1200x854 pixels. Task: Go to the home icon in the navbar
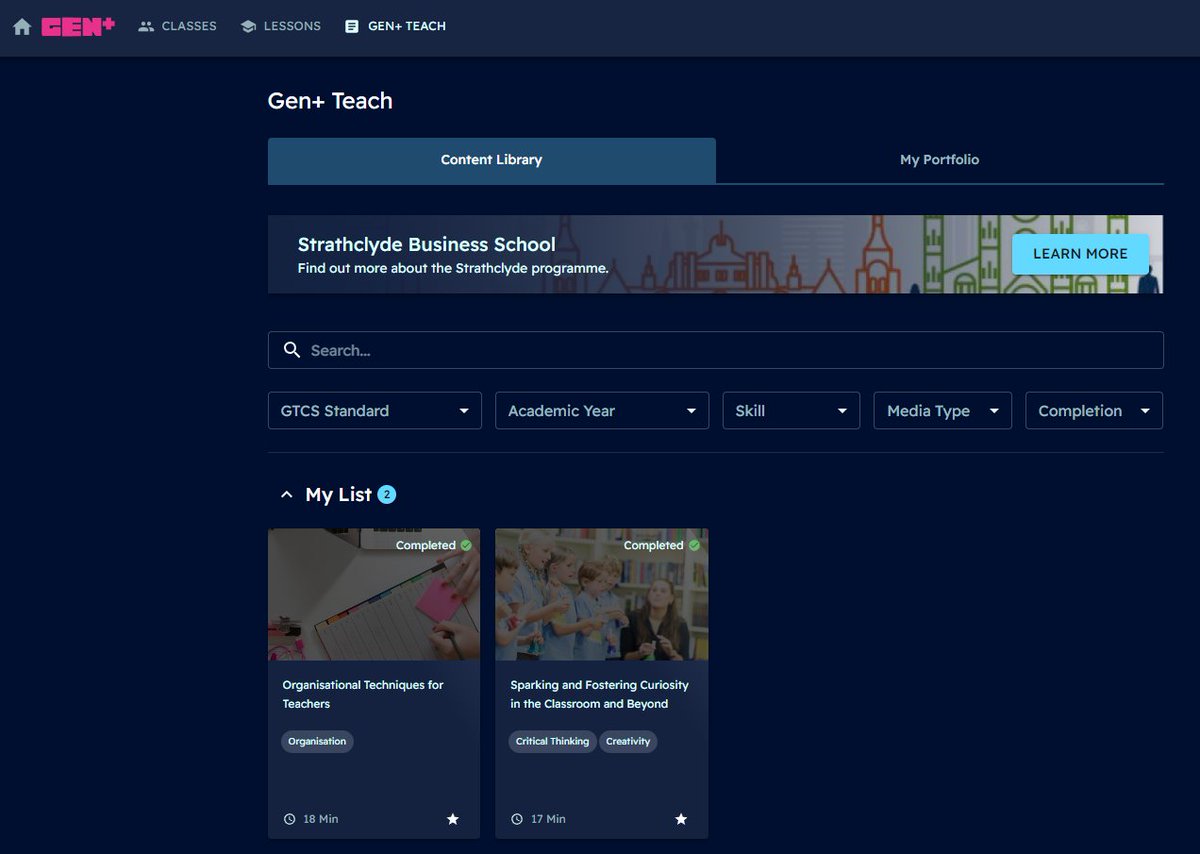point(22,27)
